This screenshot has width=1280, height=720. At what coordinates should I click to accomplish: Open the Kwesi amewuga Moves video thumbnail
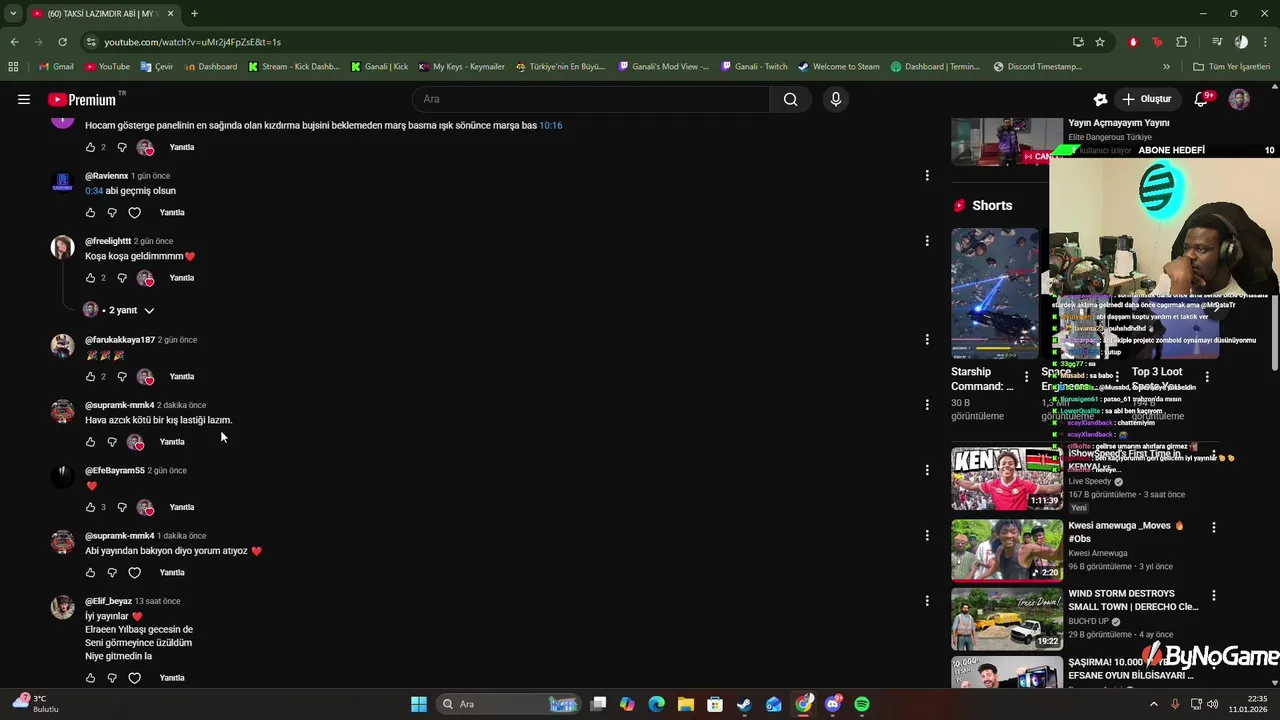tap(1007, 549)
